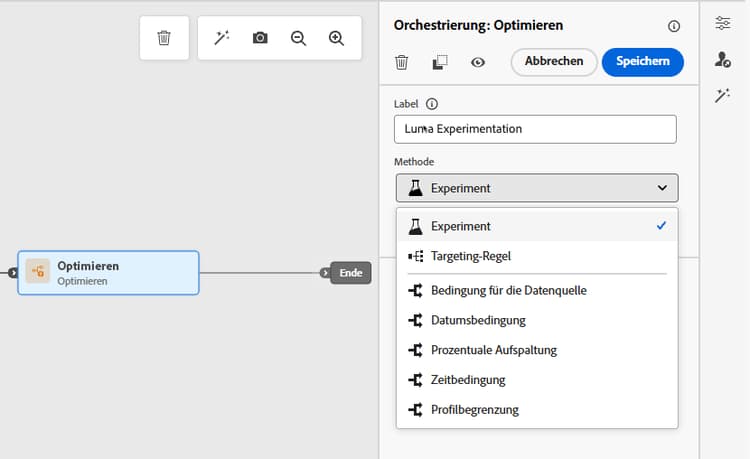Expand the Methode dropdown chevron
Image resolution: width=750 pixels, height=459 pixels.
[662, 188]
